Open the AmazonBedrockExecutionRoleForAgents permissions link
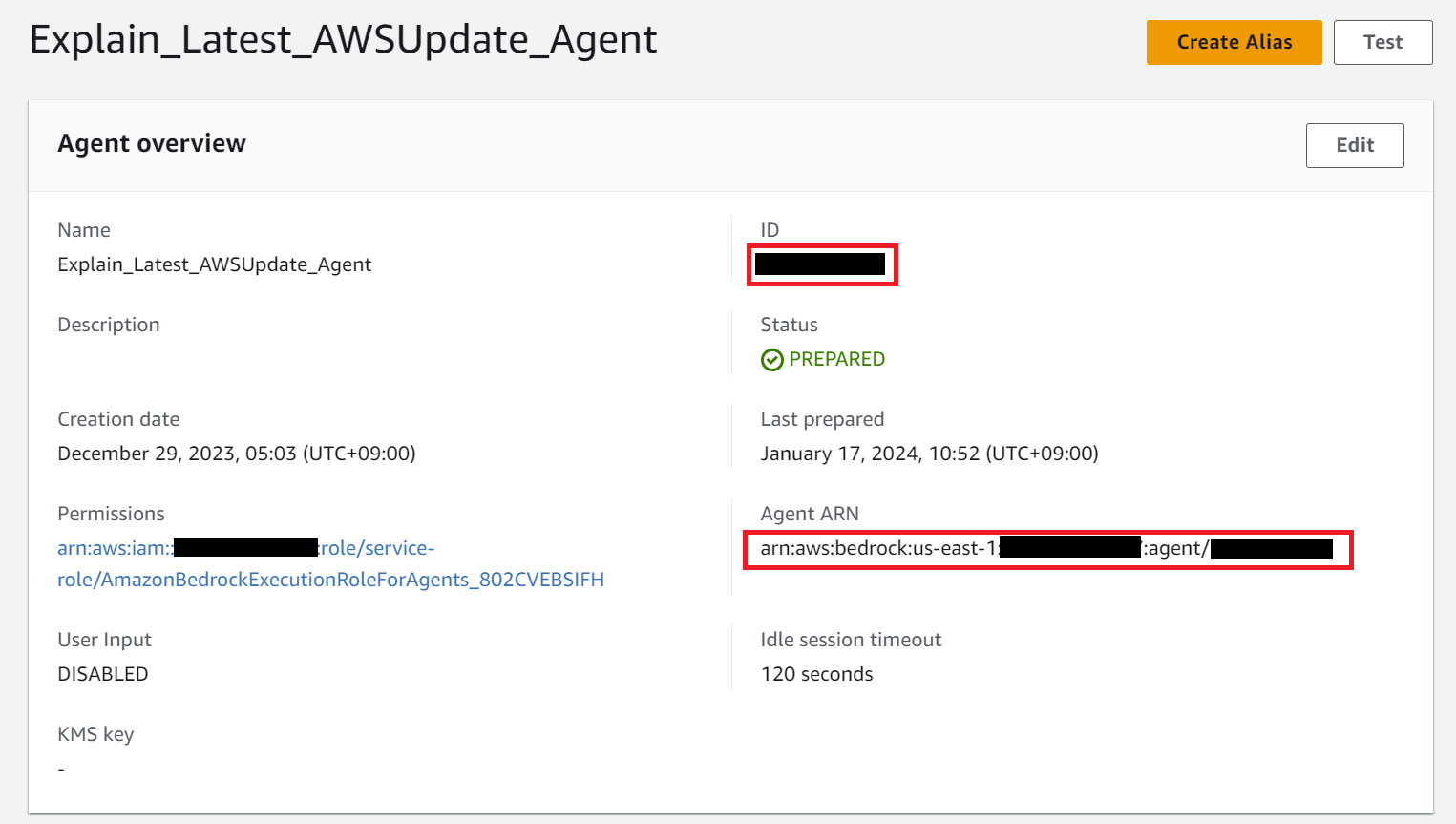1456x824 pixels. [x=330, y=579]
